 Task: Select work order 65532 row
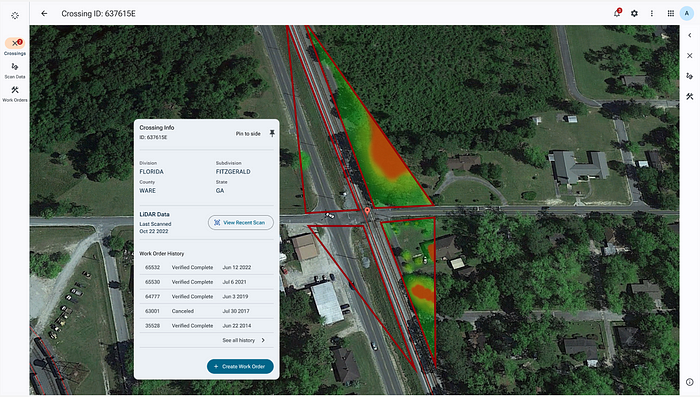206,267
